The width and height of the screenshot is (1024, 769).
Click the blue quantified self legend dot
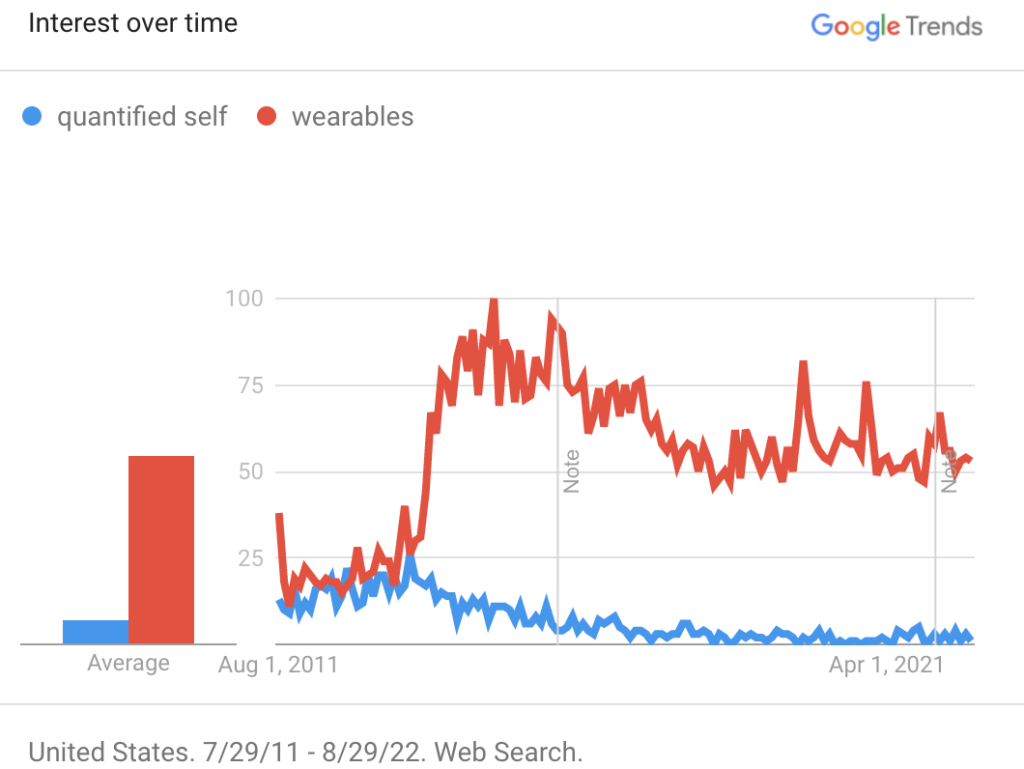pyautogui.click(x=33, y=117)
